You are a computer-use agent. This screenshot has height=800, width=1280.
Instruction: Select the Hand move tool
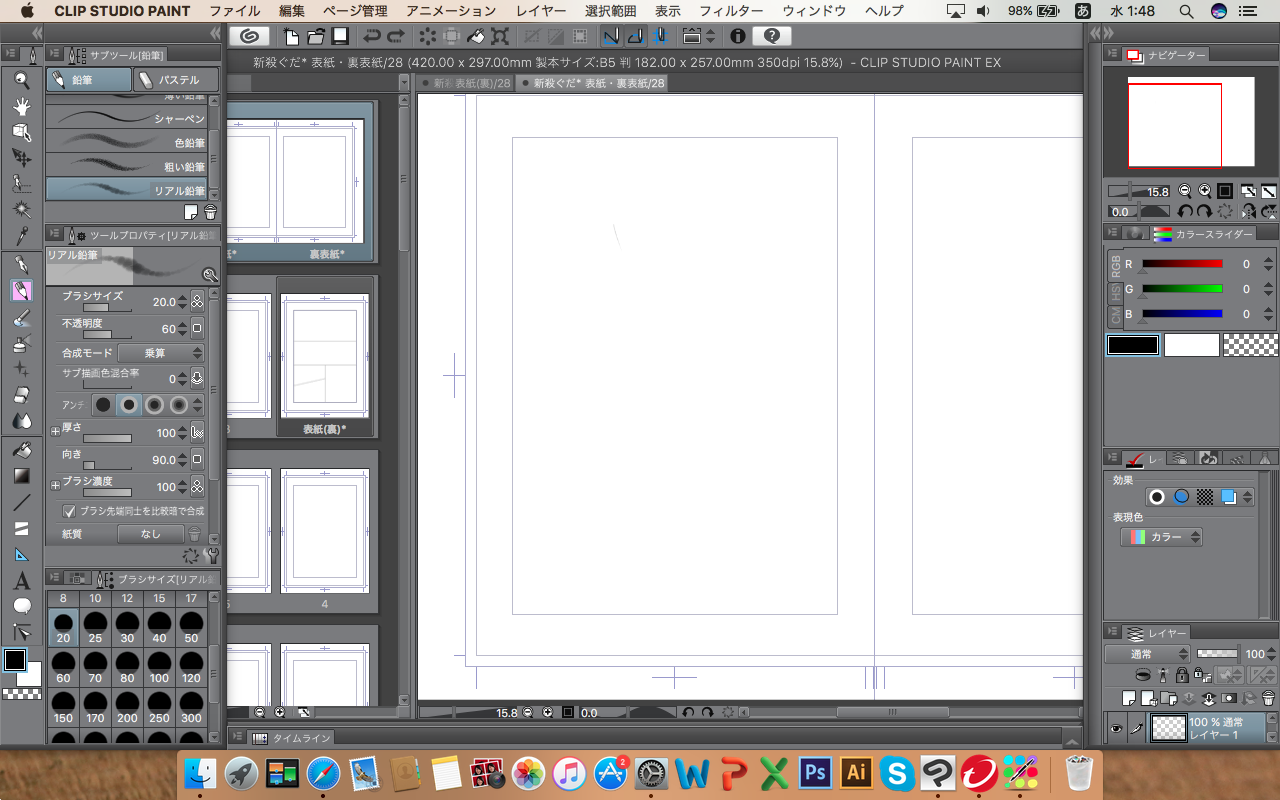click(x=21, y=106)
